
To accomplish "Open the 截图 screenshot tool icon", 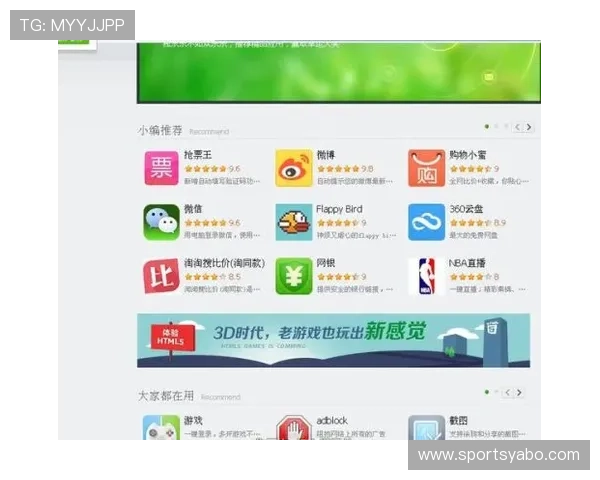I will pyautogui.click(x=426, y=428).
